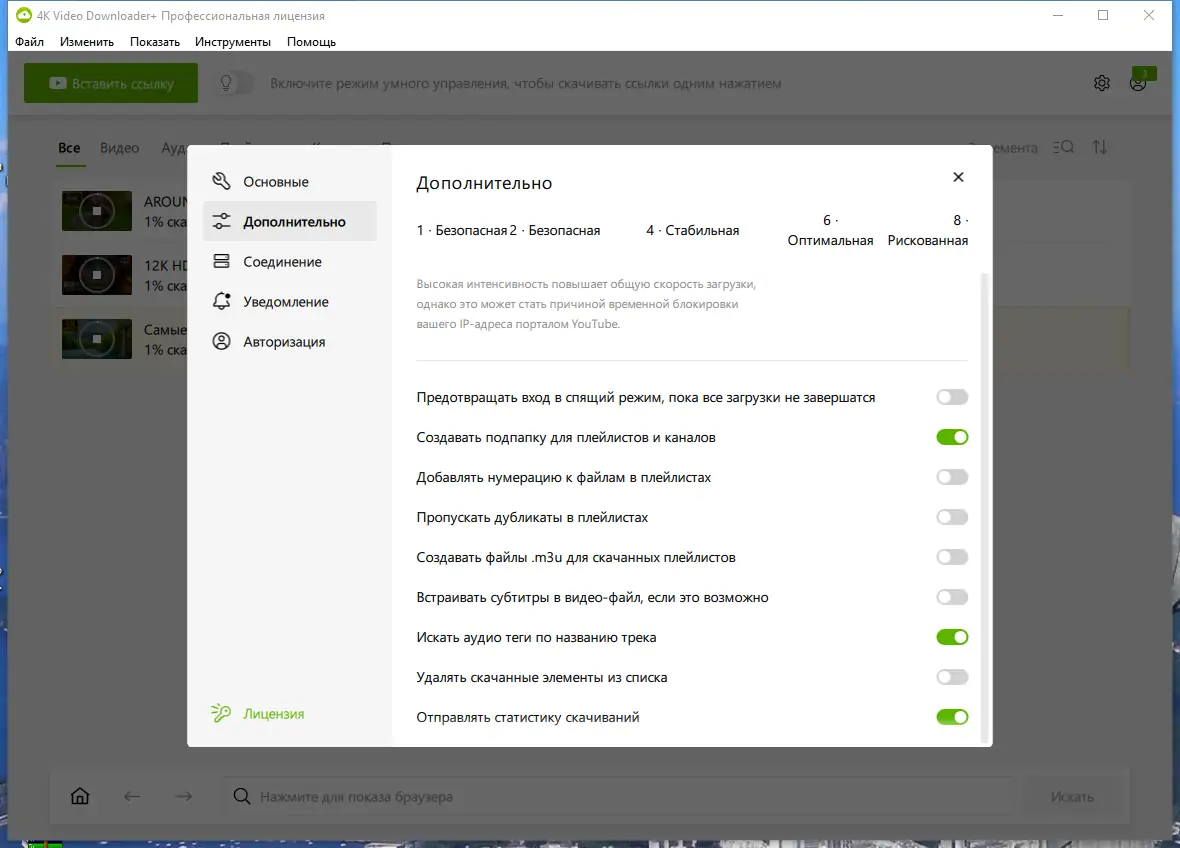This screenshot has width=1180, height=848.
Task: Click the green Вставить ссылку button
Action: 110,83
